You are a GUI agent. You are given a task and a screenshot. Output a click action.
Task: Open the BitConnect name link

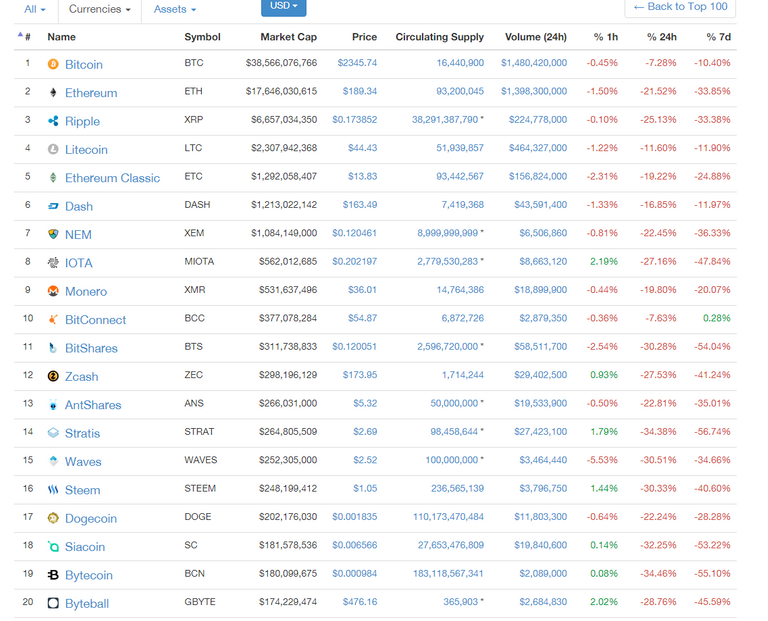tap(96, 320)
